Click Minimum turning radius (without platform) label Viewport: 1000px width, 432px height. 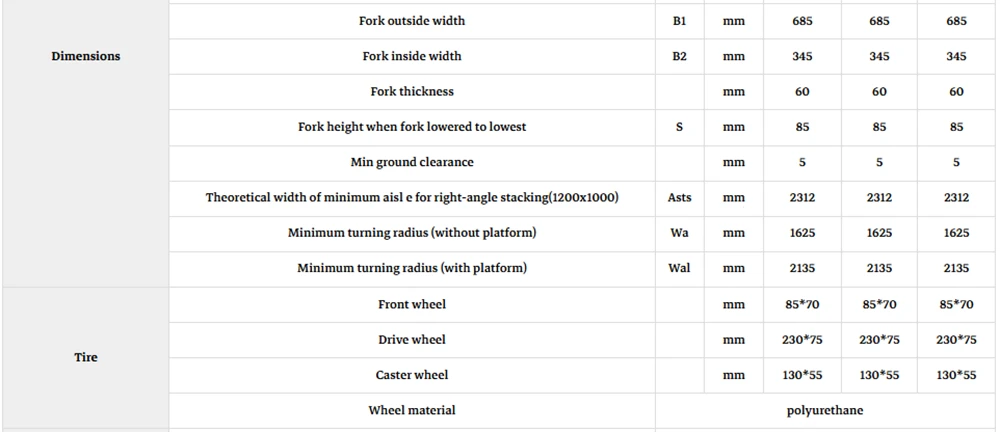412,233
